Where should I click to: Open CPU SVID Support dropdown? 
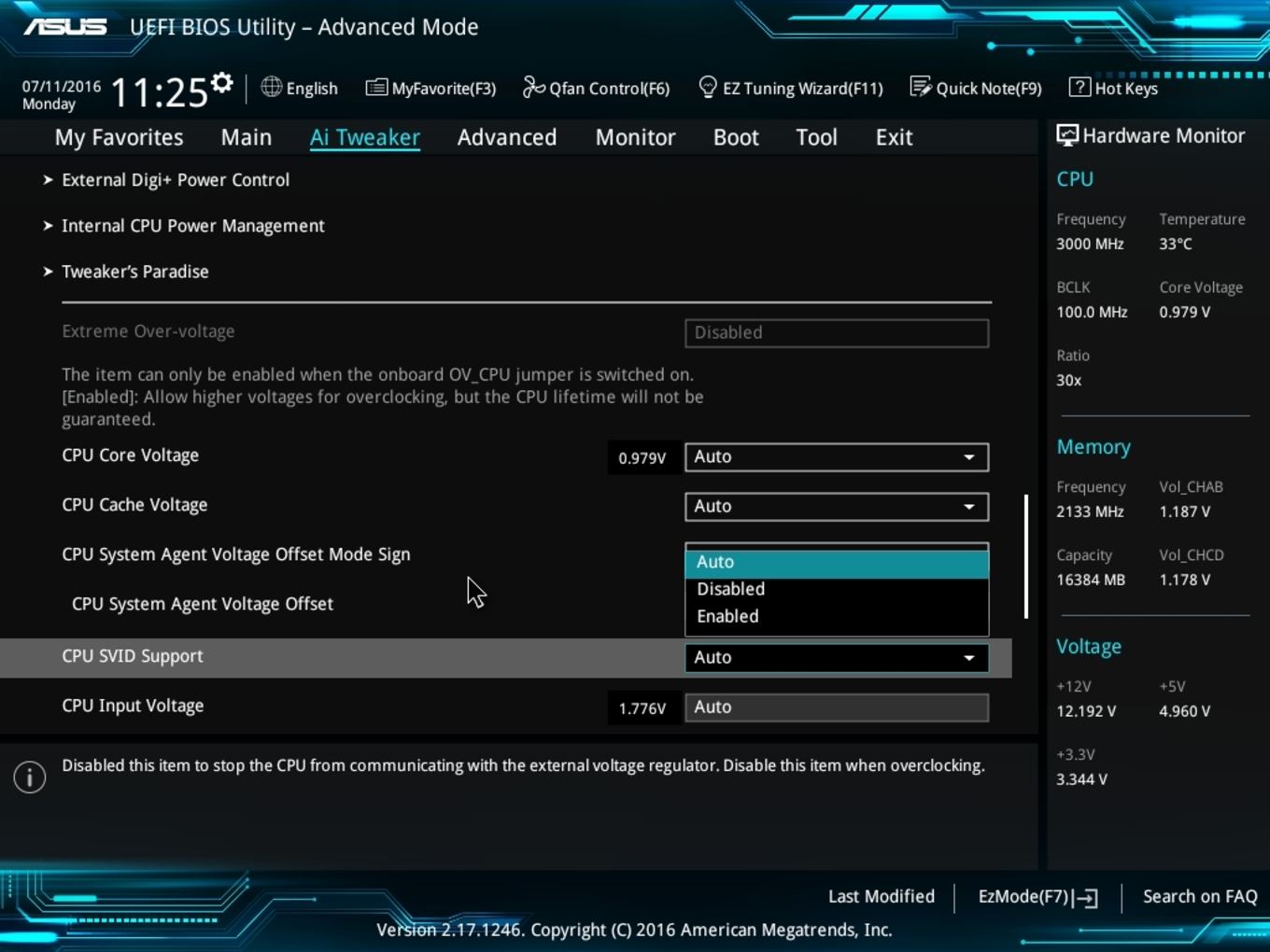click(837, 657)
